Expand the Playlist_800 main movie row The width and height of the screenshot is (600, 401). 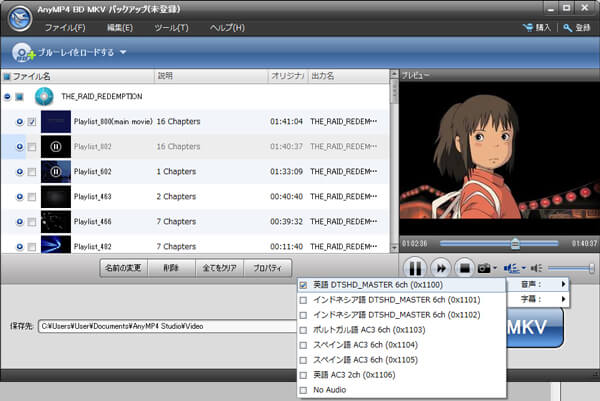click(x=20, y=122)
